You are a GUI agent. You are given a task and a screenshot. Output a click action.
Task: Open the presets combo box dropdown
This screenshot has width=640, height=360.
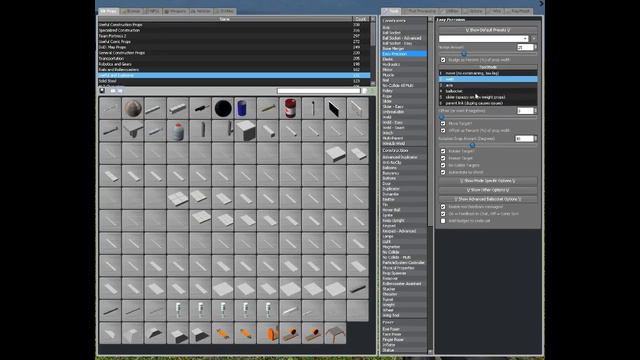point(484,38)
